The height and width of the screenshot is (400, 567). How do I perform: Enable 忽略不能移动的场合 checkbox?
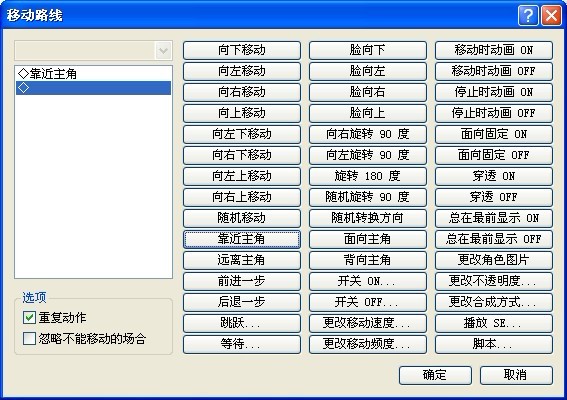tap(29, 339)
